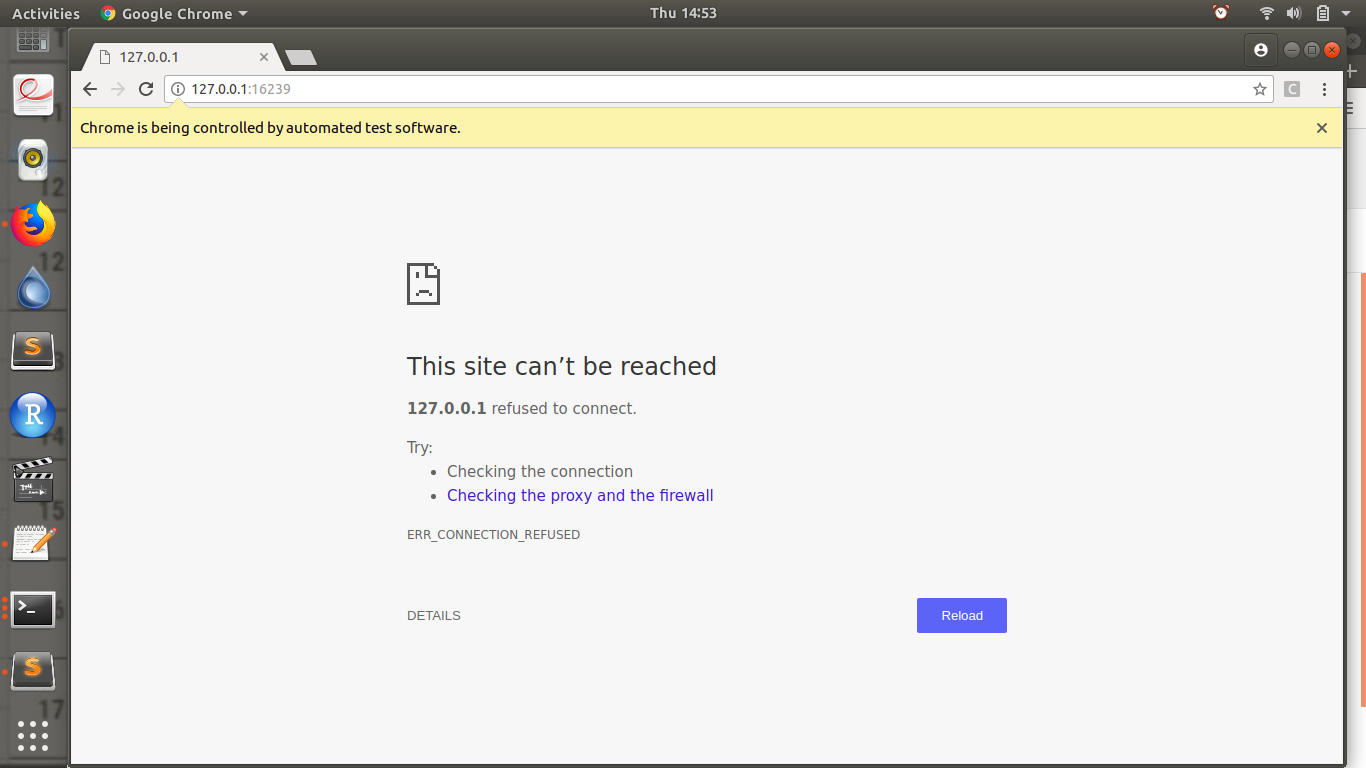1366x768 pixels.
Task: Dismiss the automated test software notification
Action: click(1321, 128)
